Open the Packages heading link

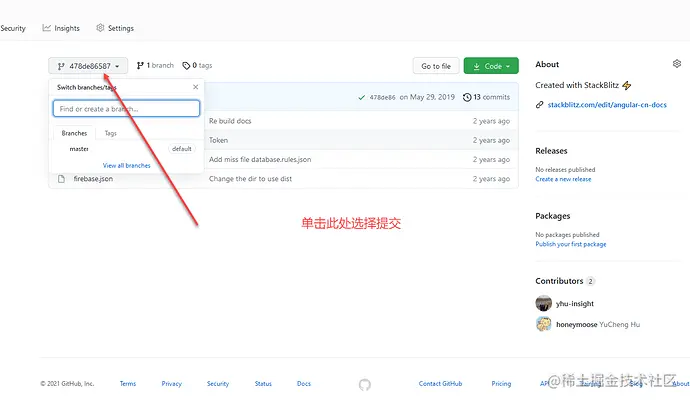[553, 216]
